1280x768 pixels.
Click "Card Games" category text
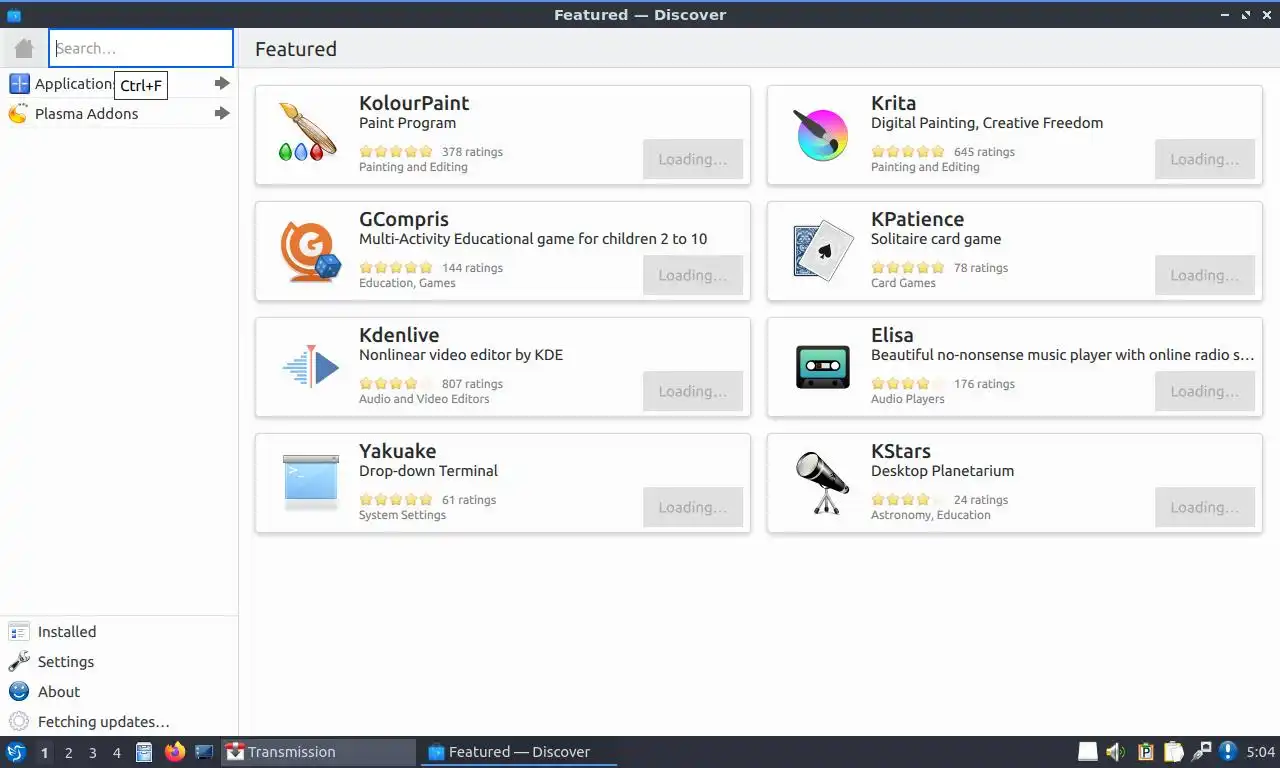[x=903, y=283]
